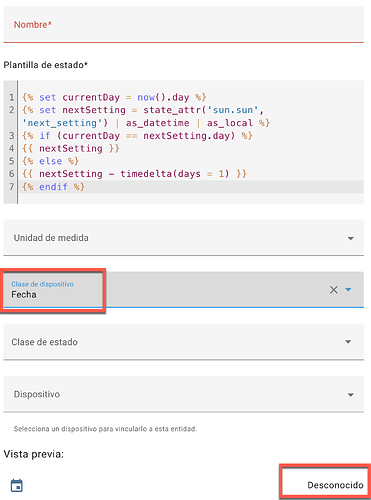
Task: Expand the Clase de dispositivo arrow
Action: pyautogui.click(x=348, y=290)
